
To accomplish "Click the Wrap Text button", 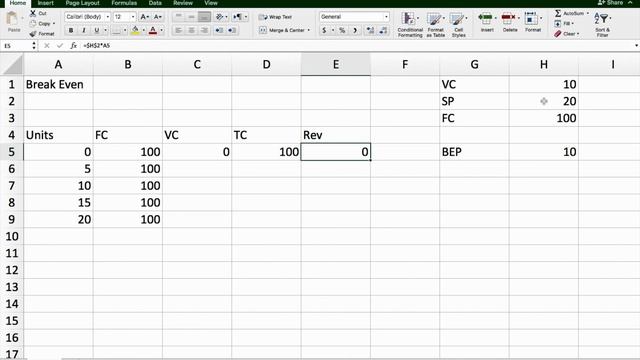I will (276, 17).
